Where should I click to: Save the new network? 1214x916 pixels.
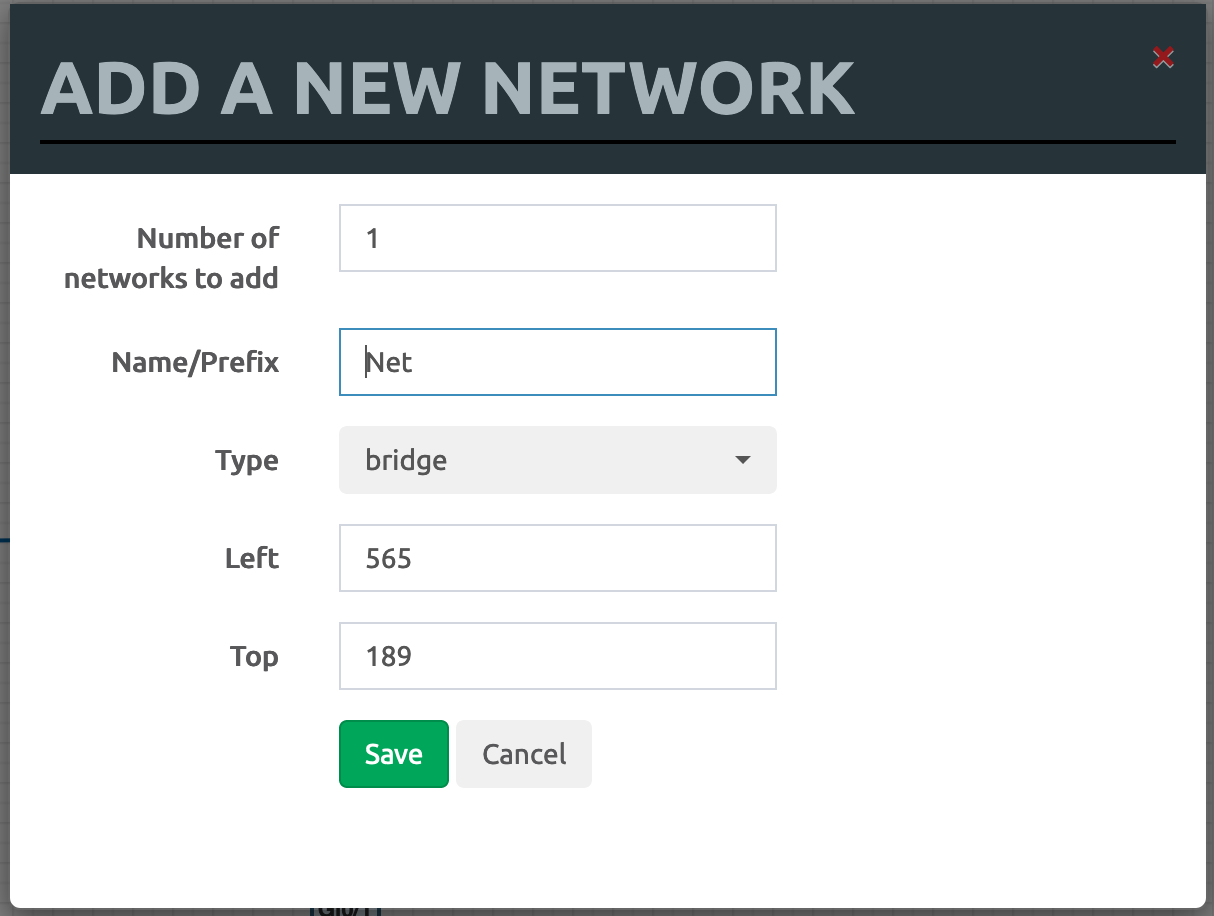pyautogui.click(x=393, y=754)
